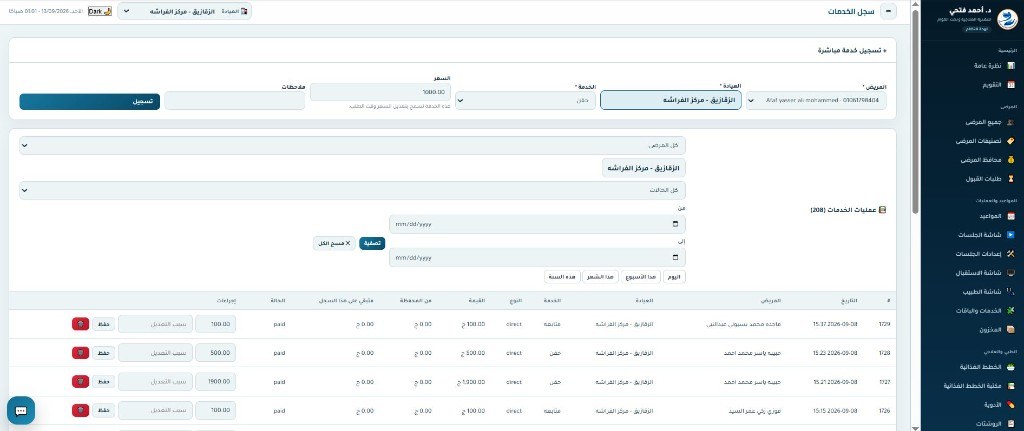Viewport: 1024px width, 431px height.
Task: Click the طلبات القبول hourglass icon
Action: coord(1011,178)
